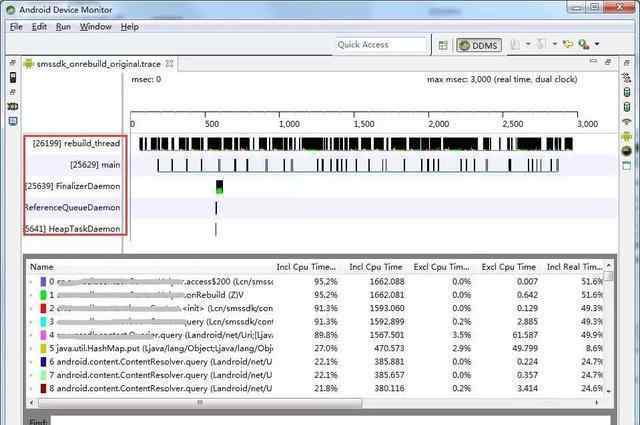Screen dimensions: 640x425
Task: Open the Window menu
Action: tap(96, 27)
